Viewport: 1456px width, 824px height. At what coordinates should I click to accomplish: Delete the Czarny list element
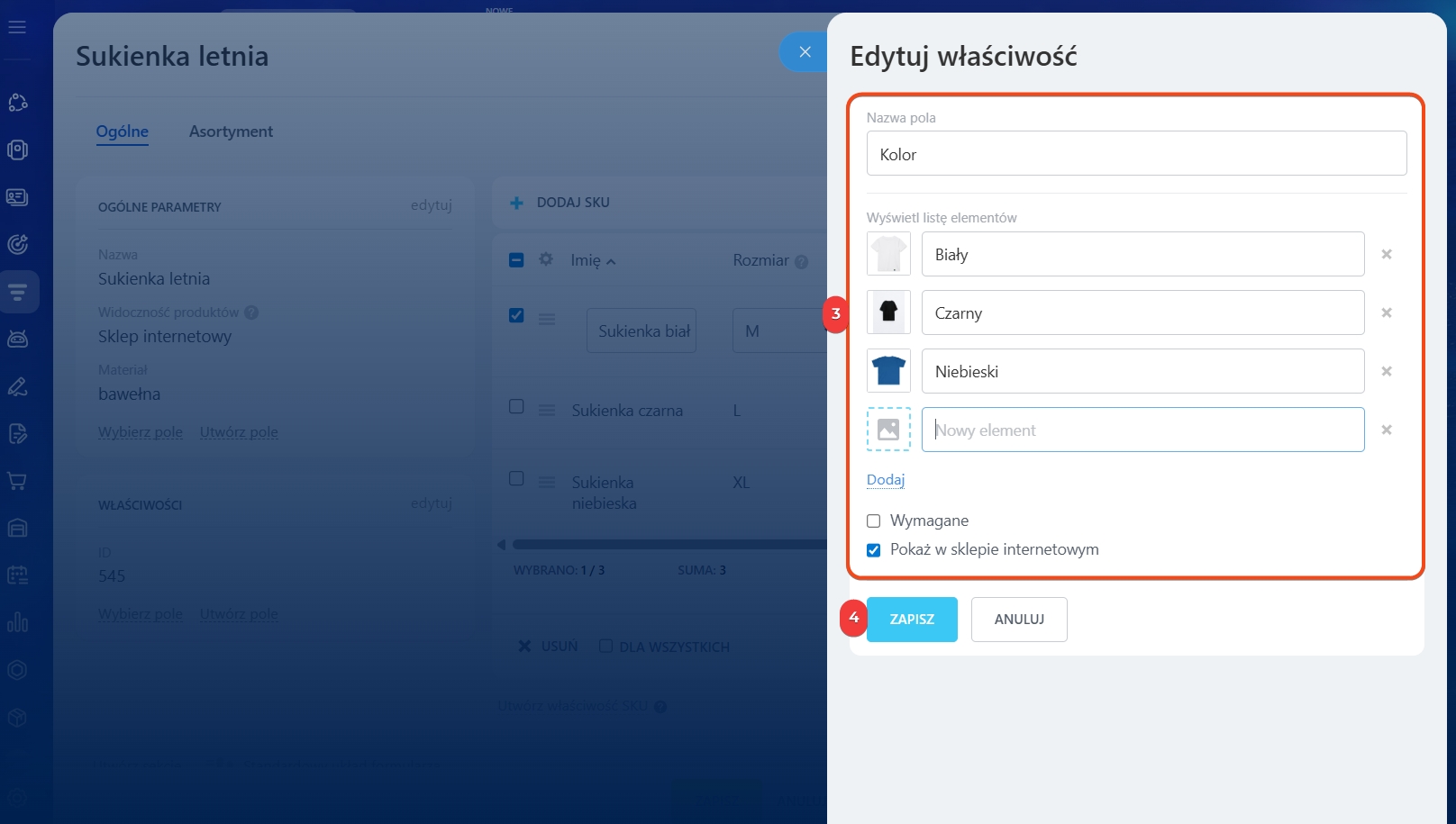1387,313
